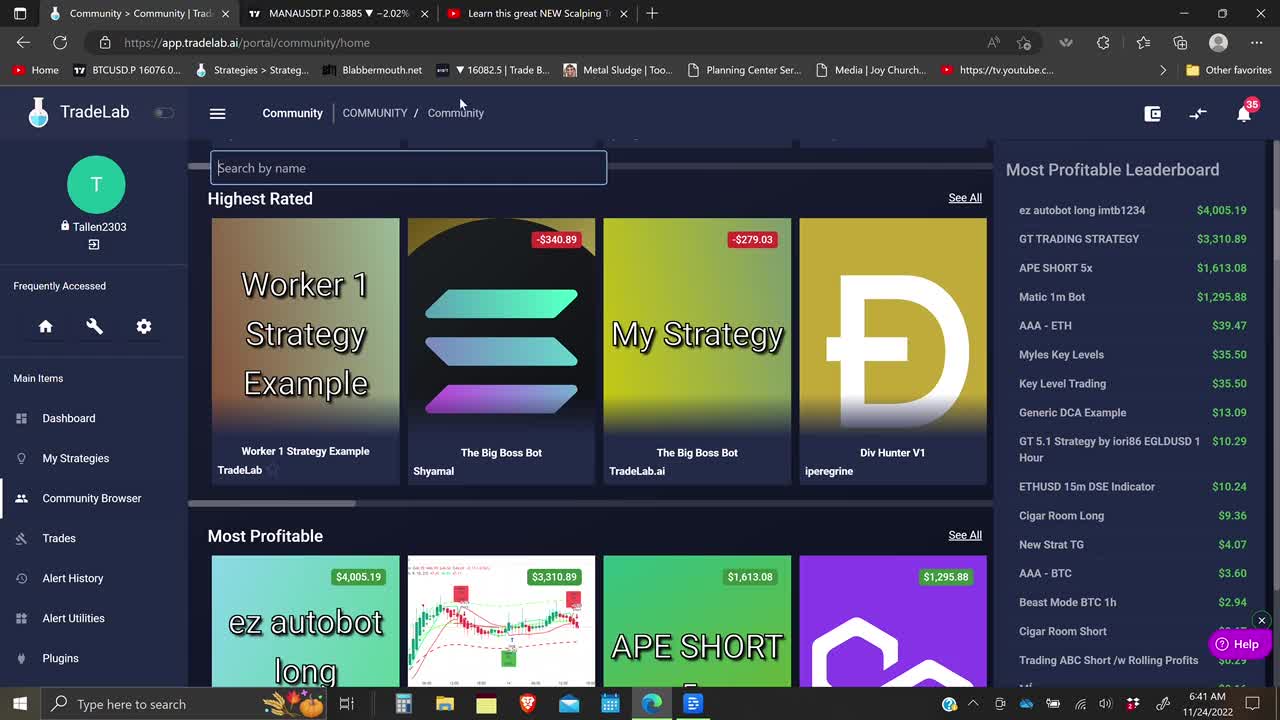1280x720 pixels.
Task: Open the settings gear under Frequently Accessed
Action: (x=144, y=326)
